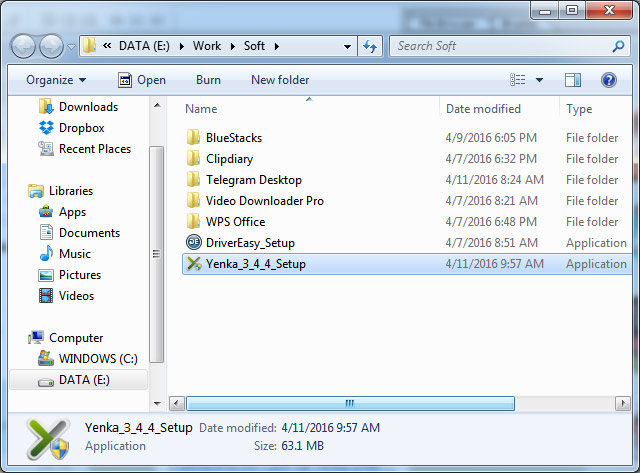Select Dropbox in the navigation pane
The height and width of the screenshot is (473, 640).
[72, 128]
